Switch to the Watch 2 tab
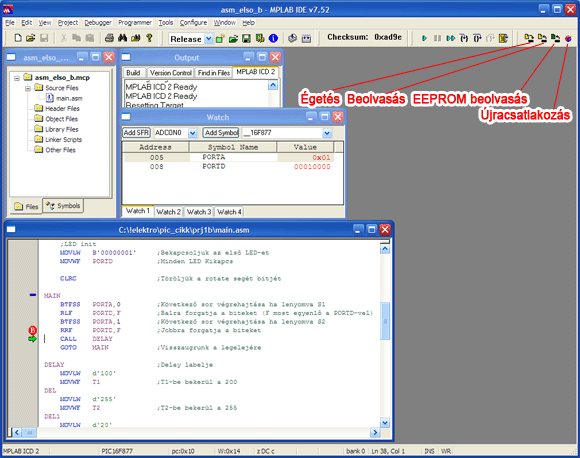580x458 pixels. (168, 212)
